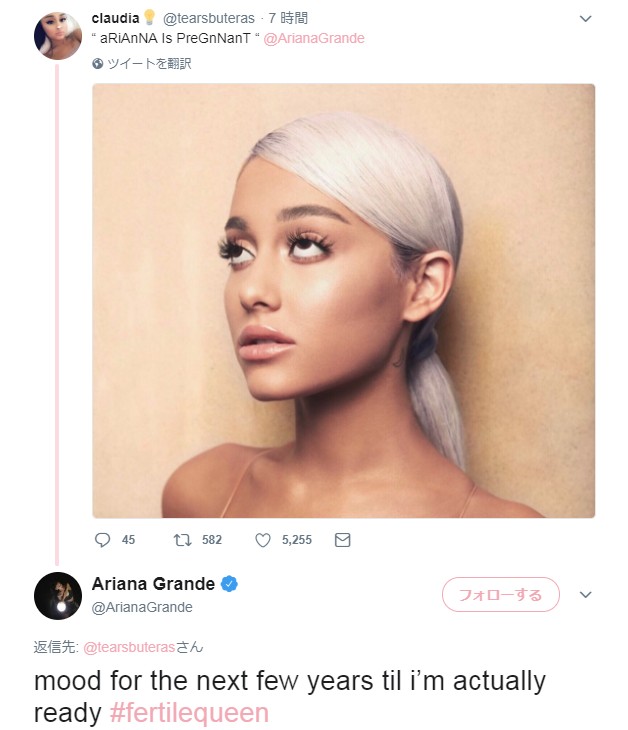
Task: Open claudia's profile avatar
Action: point(57,37)
